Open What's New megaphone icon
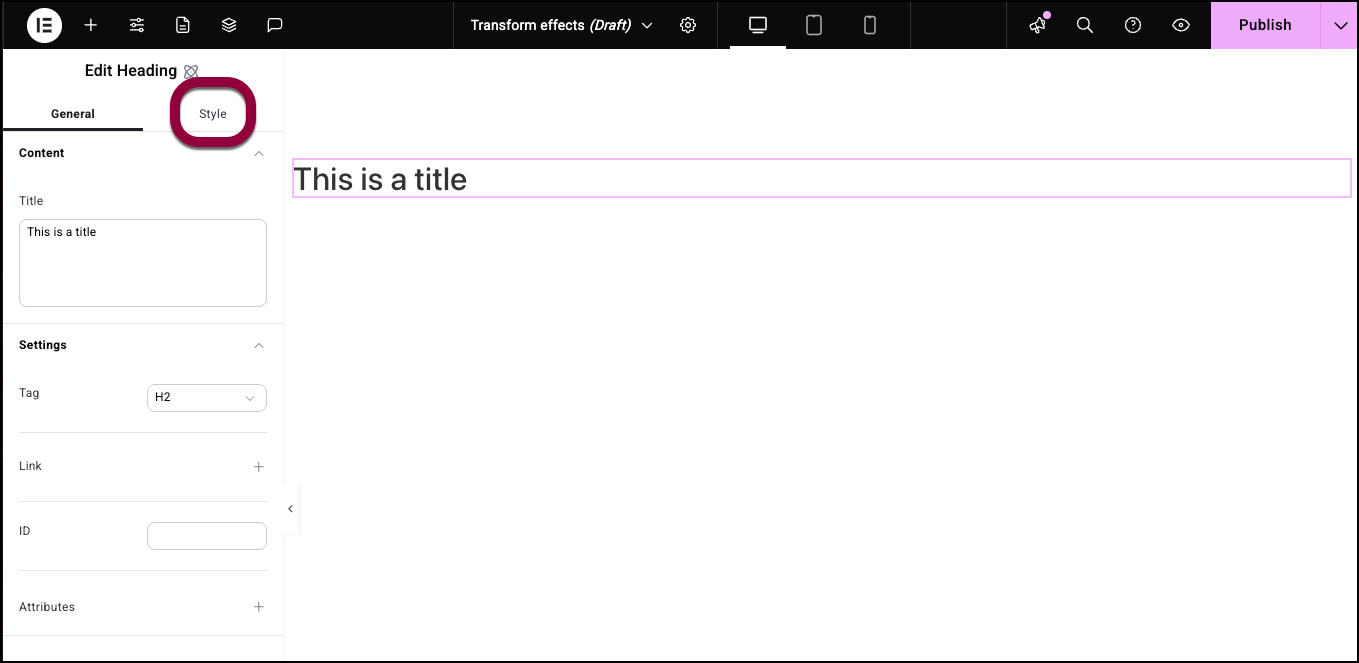 point(1037,25)
